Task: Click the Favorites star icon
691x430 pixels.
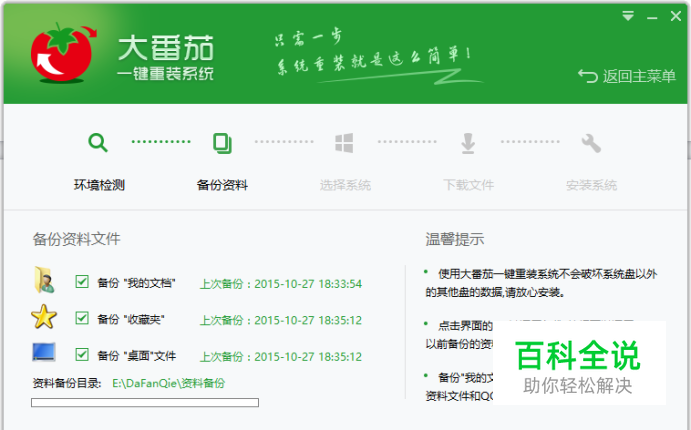Action: coord(44,317)
